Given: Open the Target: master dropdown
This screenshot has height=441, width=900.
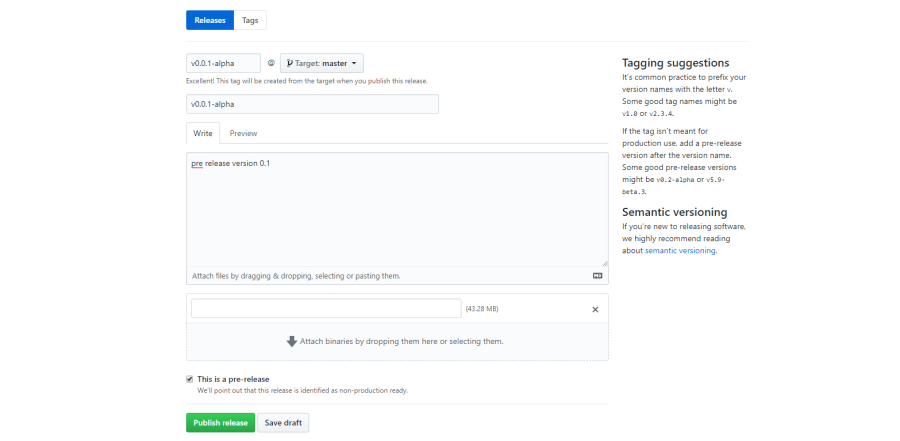Looking at the screenshot, I should coord(322,63).
